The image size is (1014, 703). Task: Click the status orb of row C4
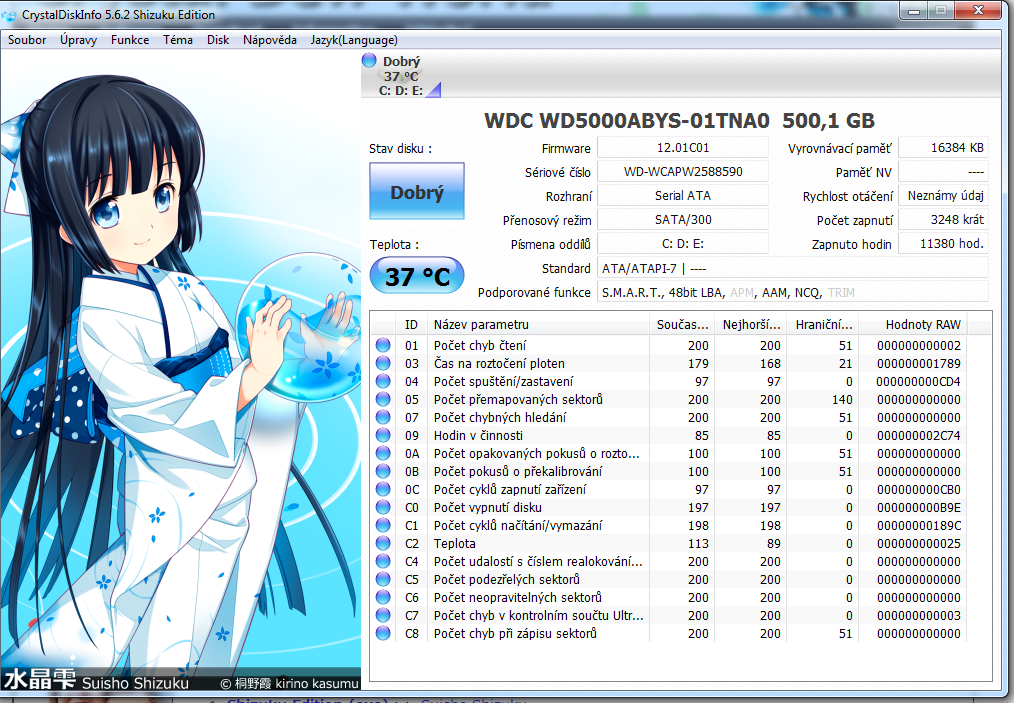click(383, 561)
